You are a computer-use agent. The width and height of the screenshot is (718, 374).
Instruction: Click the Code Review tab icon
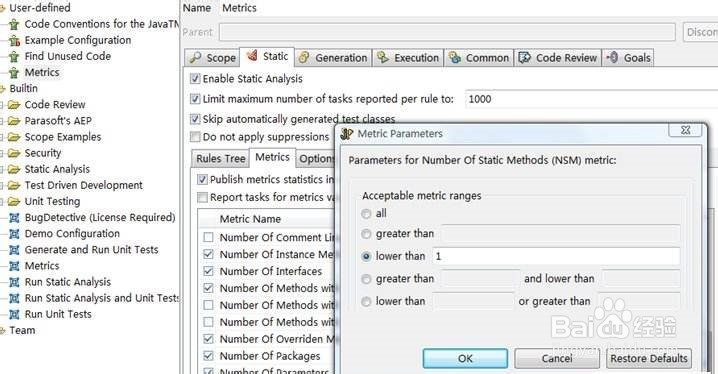(x=524, y=58)
